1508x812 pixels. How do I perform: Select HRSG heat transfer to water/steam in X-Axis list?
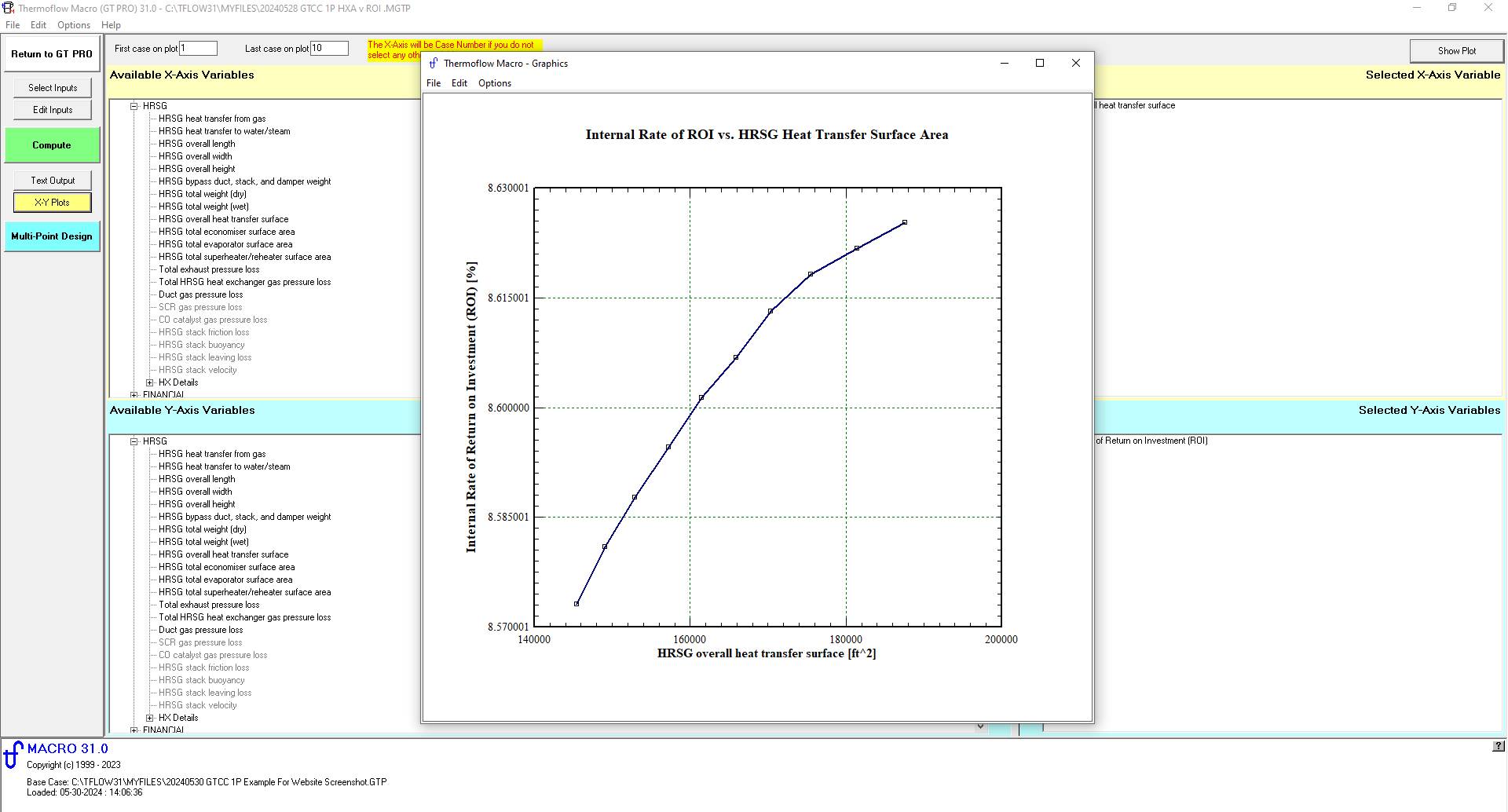pyautogui.click(x=225, y=131)
